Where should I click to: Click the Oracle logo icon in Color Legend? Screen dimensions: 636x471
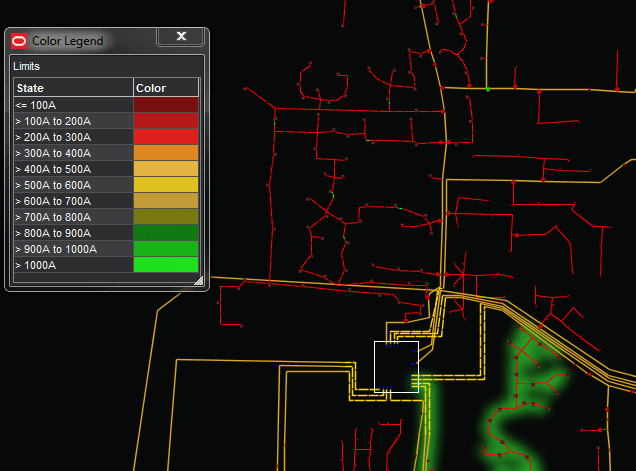click(19, 41)
